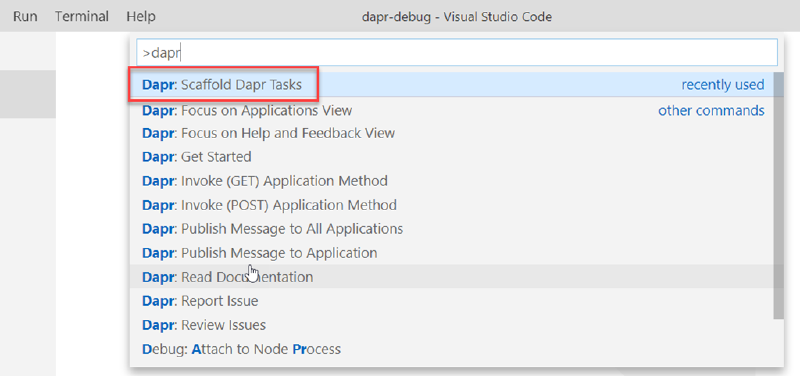The height and width of the screenshot is (376, 800).
Task: Click the 'other commands' label
Action: coord(711,110)
